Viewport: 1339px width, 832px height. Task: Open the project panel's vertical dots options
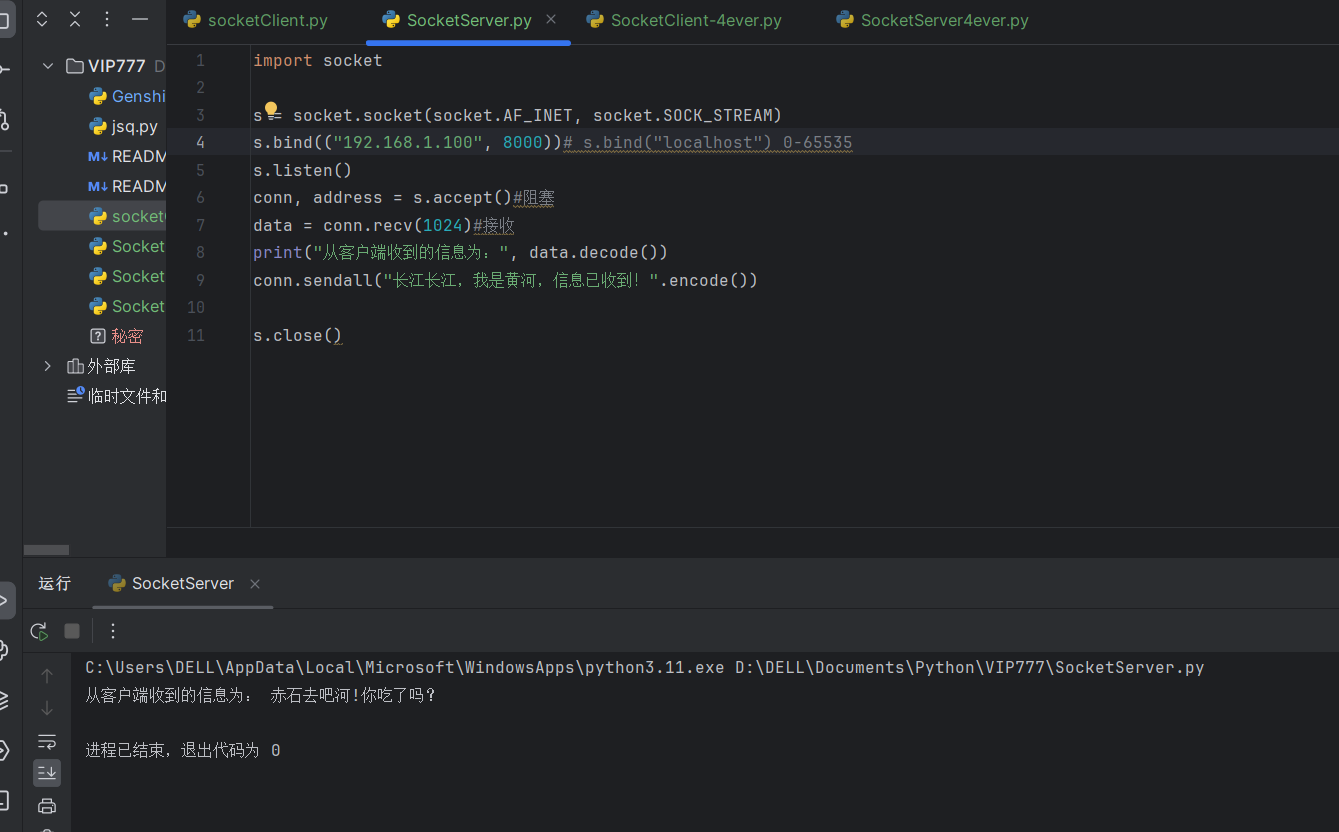107,19
